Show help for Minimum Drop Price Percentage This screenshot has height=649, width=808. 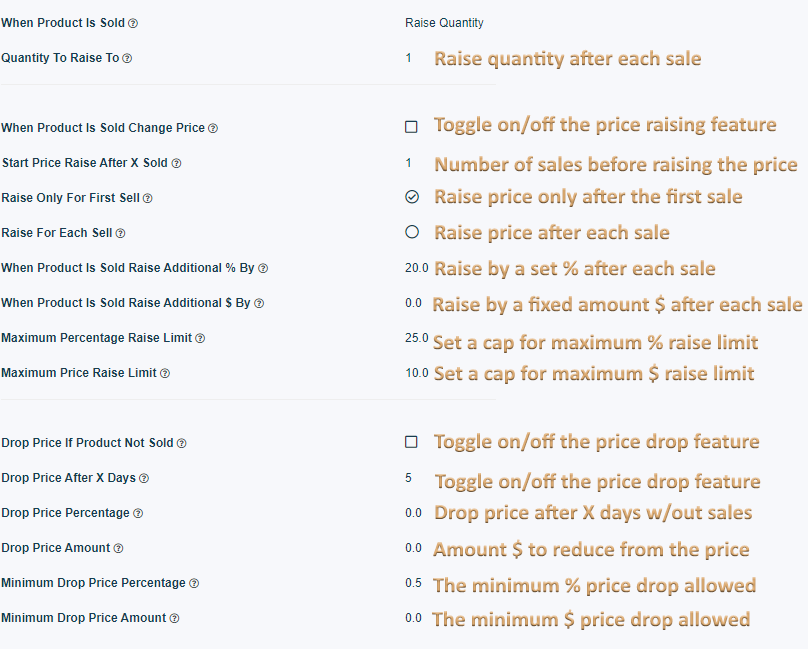point(194,584)
